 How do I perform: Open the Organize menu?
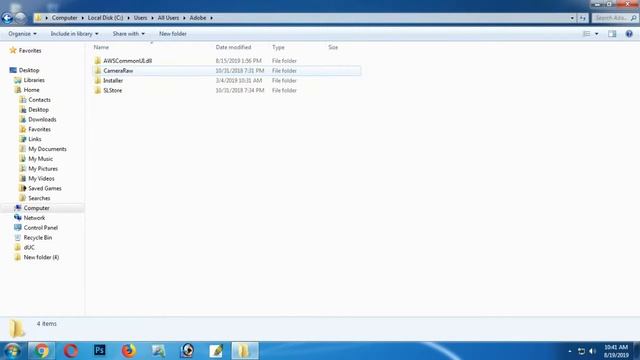[22, 34]
